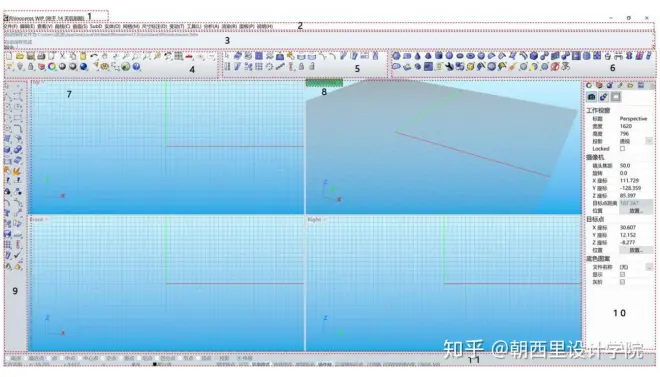
Task: Click the four viewports layout icon
Action: (x=178, y=56)
